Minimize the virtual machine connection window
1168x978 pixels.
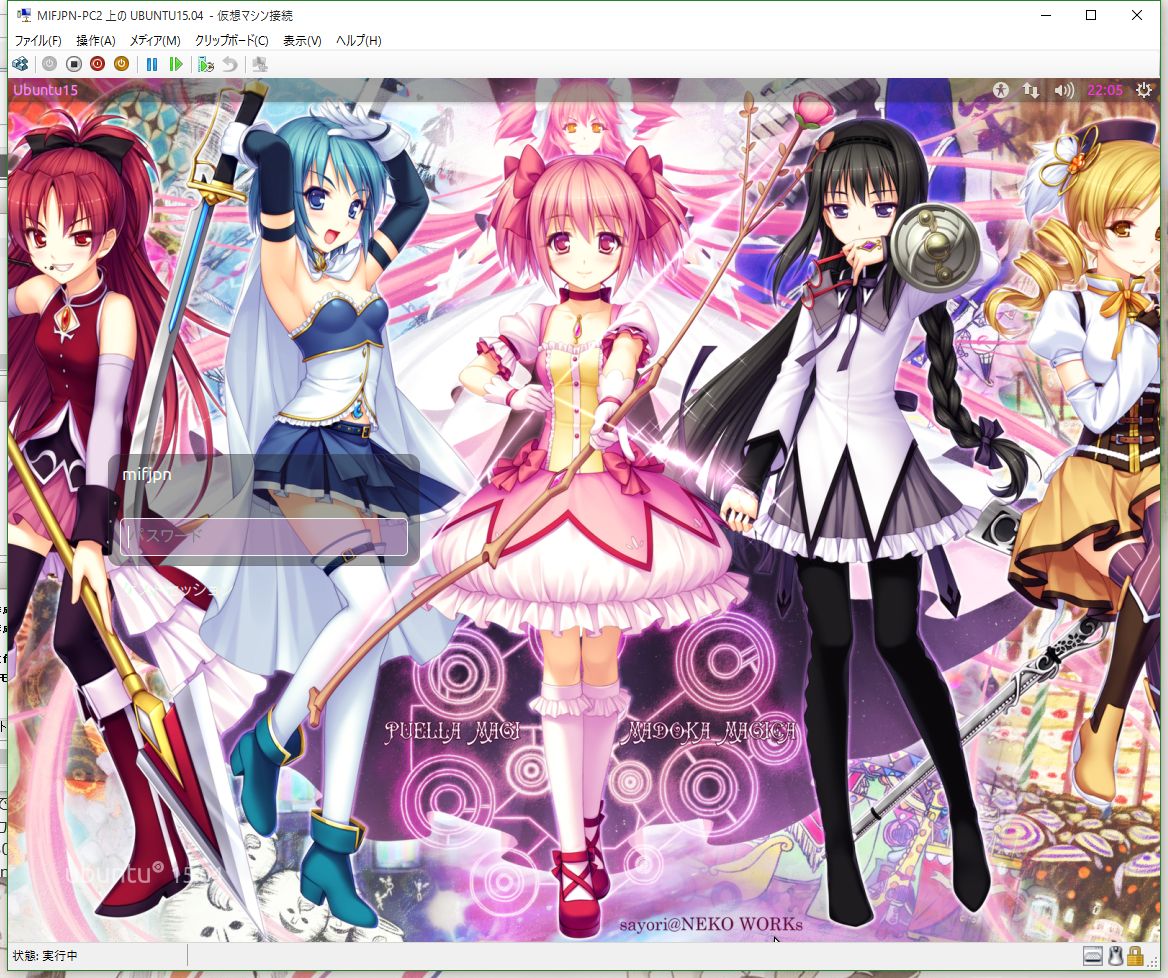(x=1046, y=15)
